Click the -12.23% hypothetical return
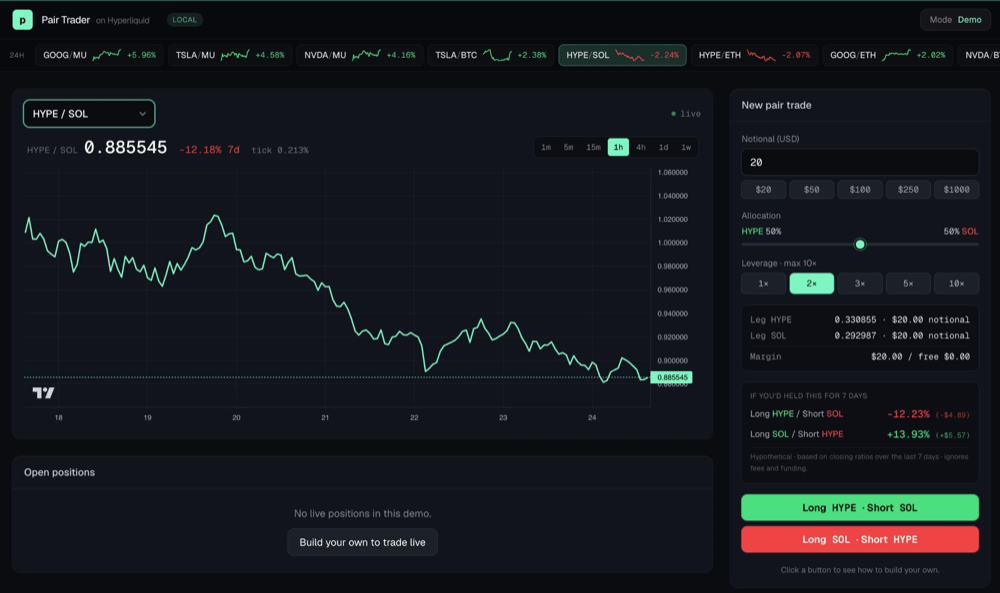The height and width of the screenshot is (593, 1000). [x=908, y=414]
